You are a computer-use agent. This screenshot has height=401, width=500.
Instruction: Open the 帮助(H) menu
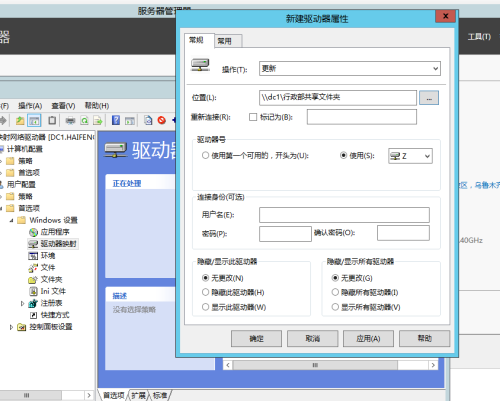97,106
